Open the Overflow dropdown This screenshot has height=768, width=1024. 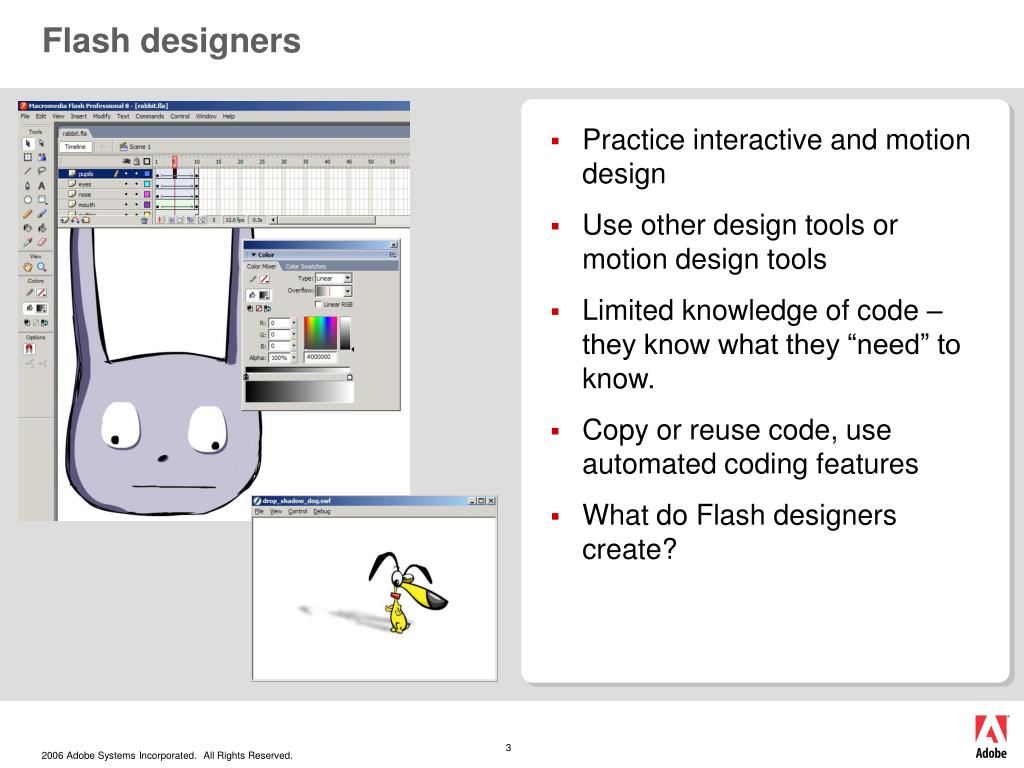click(x=334, y=291)
